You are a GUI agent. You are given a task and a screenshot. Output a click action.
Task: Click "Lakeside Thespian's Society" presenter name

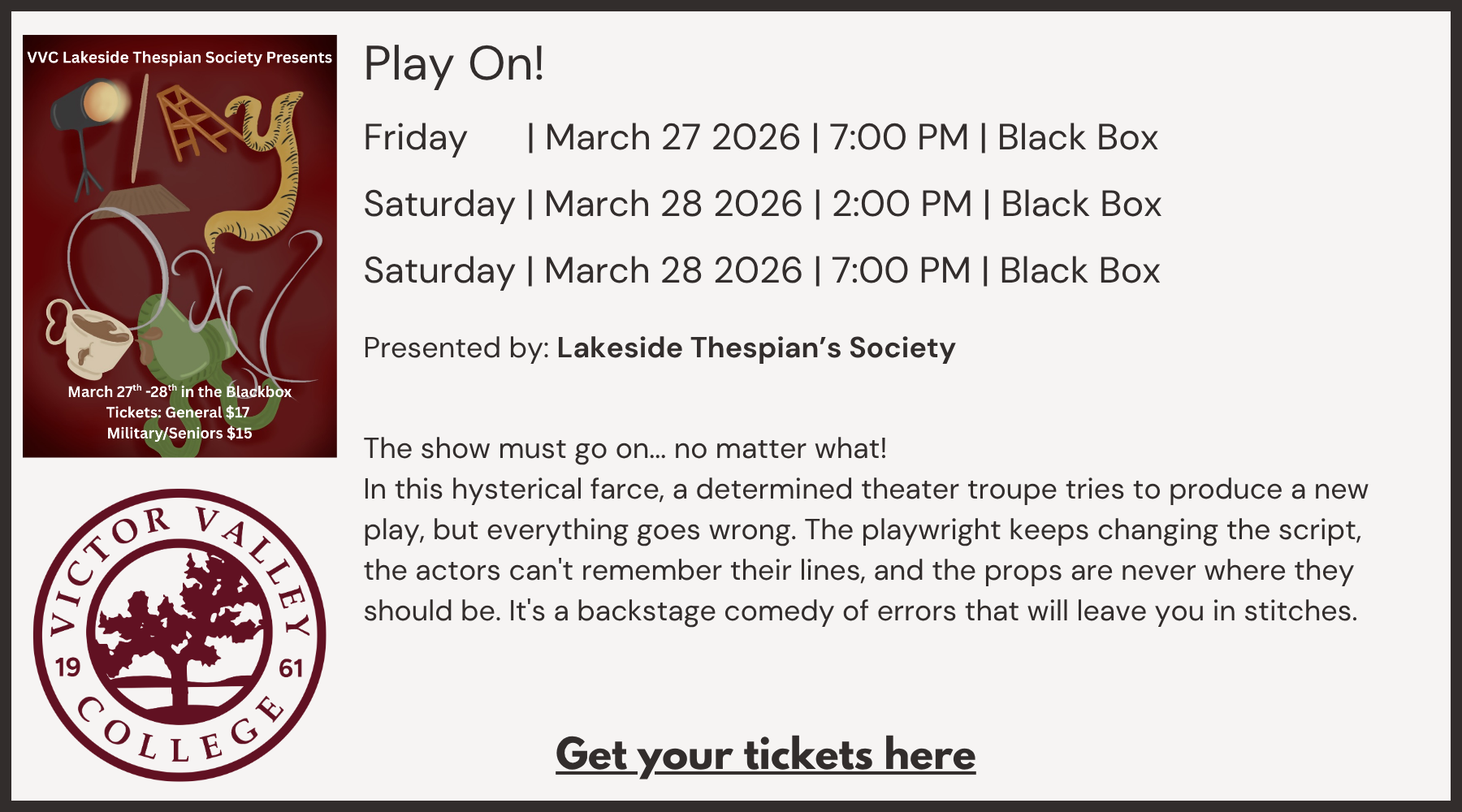coord(755,348)
